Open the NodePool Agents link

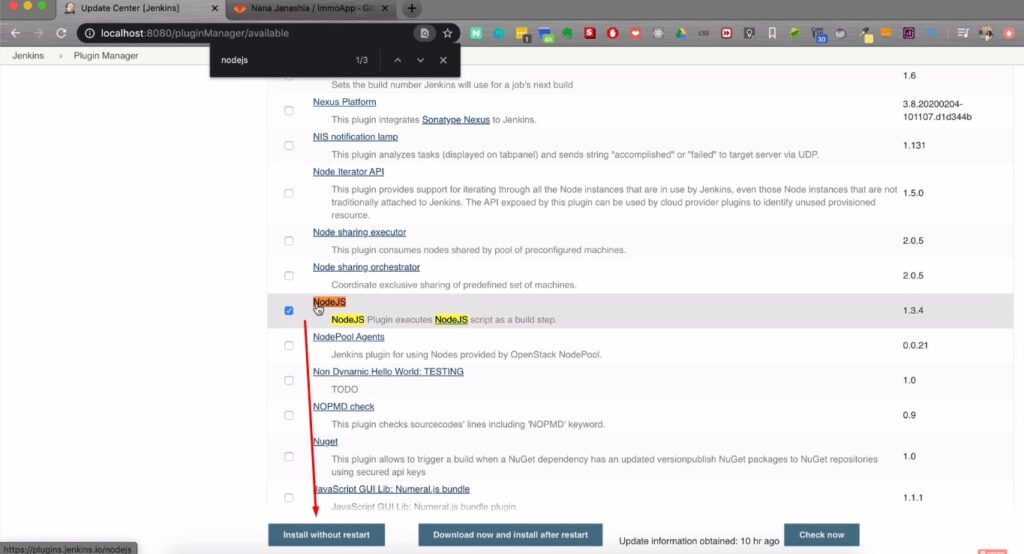[x=348, y=336]
